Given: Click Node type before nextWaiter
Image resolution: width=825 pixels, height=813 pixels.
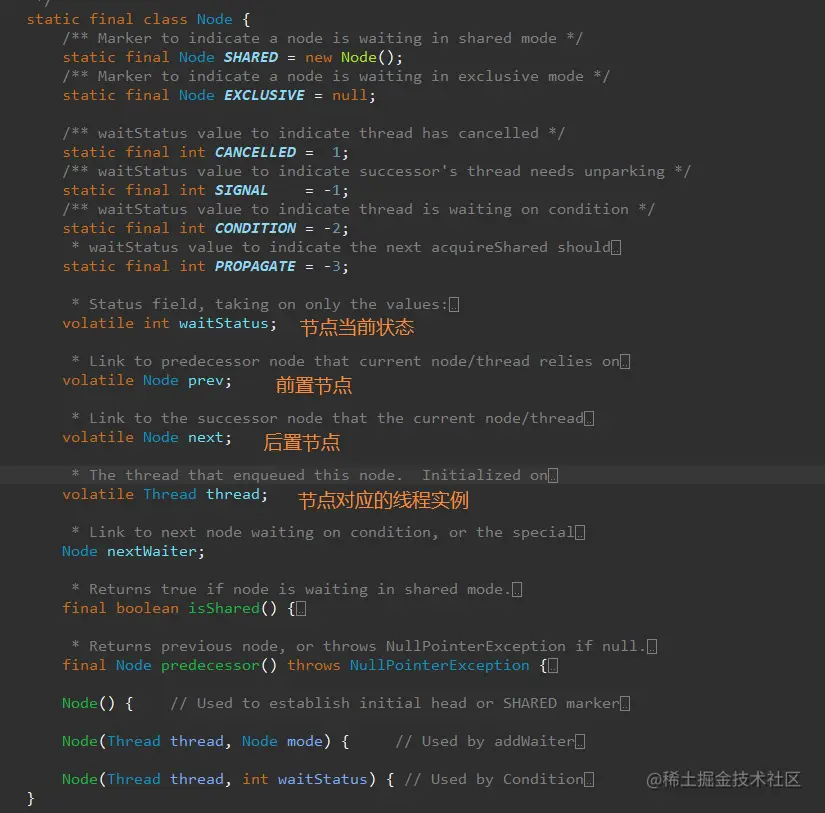Looking at the screenshot, I should click(x=80, y=551).
